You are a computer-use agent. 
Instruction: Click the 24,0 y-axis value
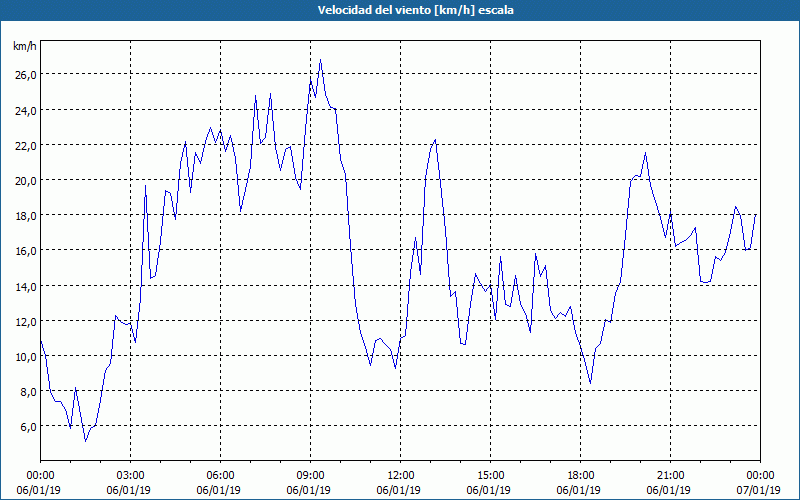tap(26, 110)
